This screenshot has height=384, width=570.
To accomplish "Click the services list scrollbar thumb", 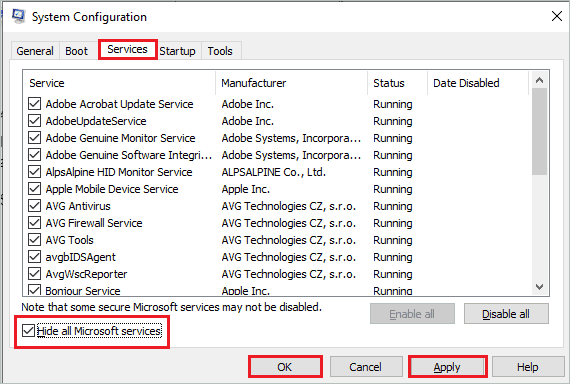I will (x=539, y=132).
